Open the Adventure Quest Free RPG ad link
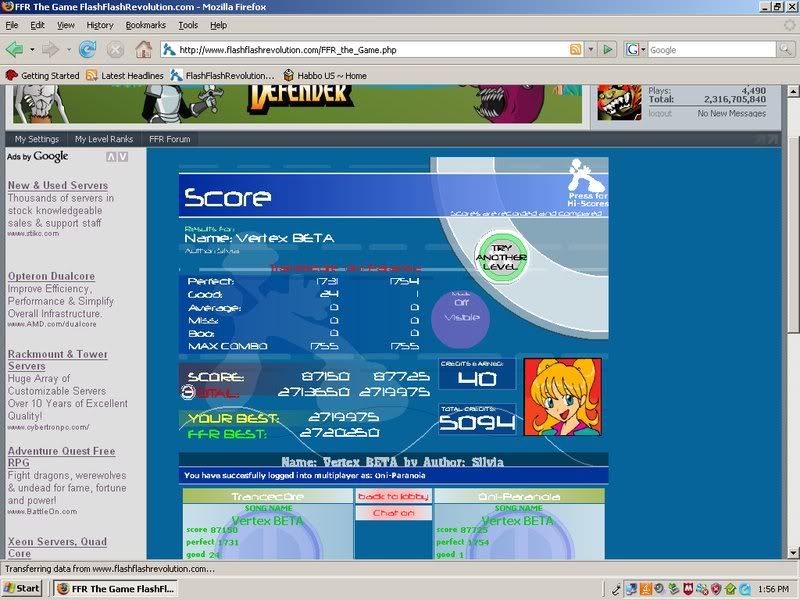The image size is (800, 600). click(63, 458)
